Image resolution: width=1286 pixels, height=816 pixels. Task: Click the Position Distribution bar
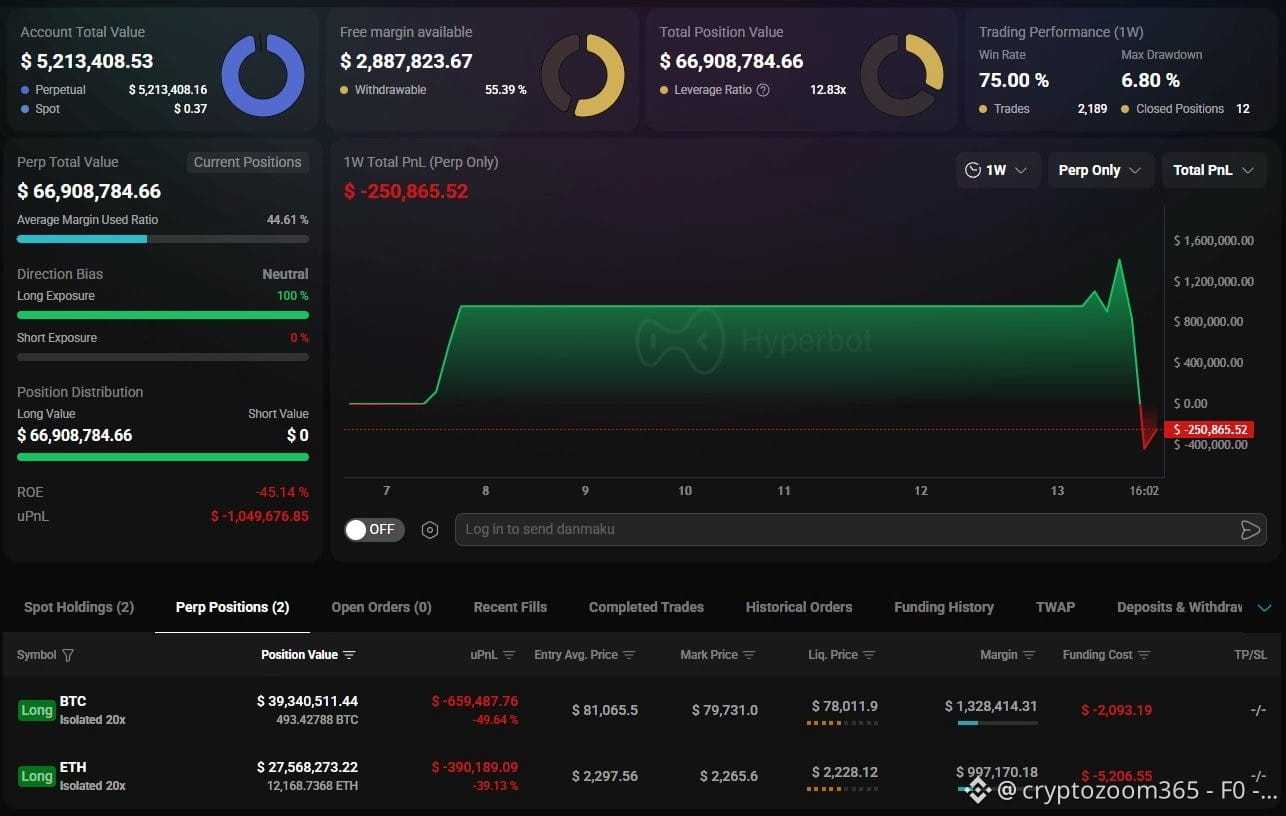pos(163,457)
